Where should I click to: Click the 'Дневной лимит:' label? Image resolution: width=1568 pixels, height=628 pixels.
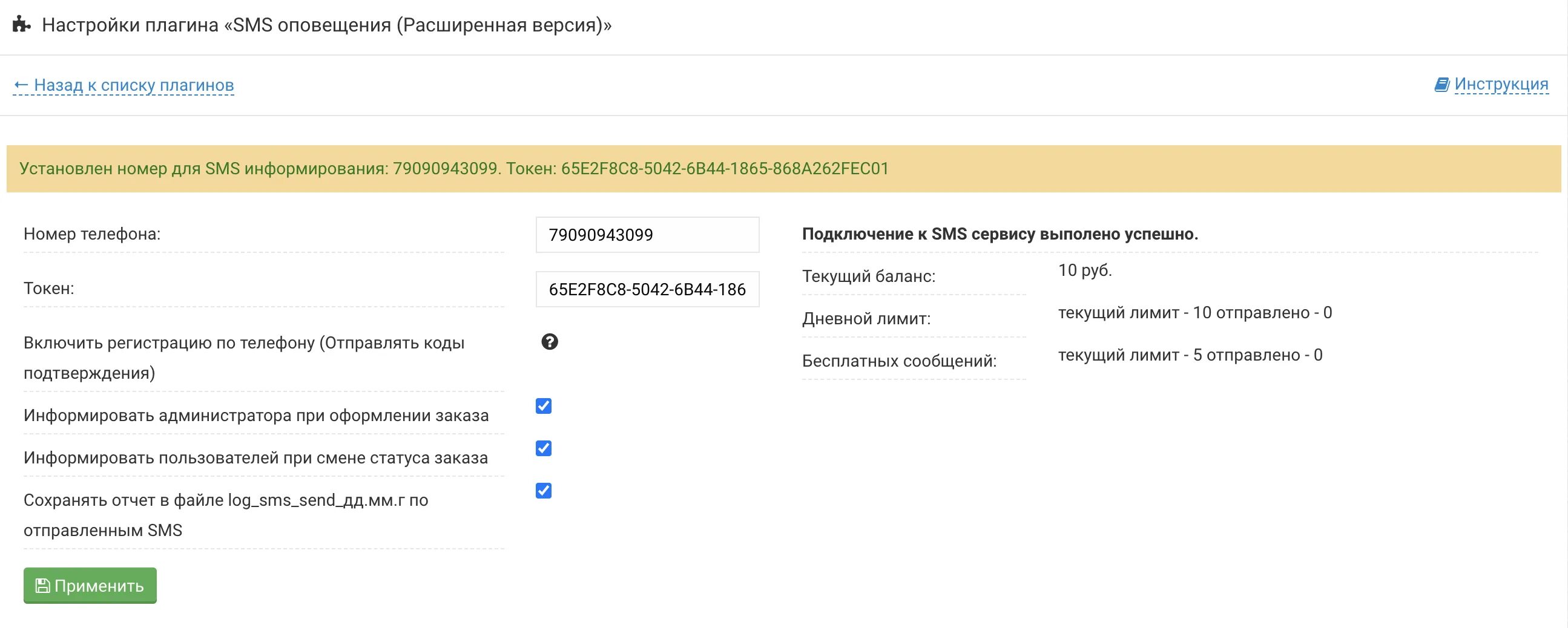(x=866, y=319)
